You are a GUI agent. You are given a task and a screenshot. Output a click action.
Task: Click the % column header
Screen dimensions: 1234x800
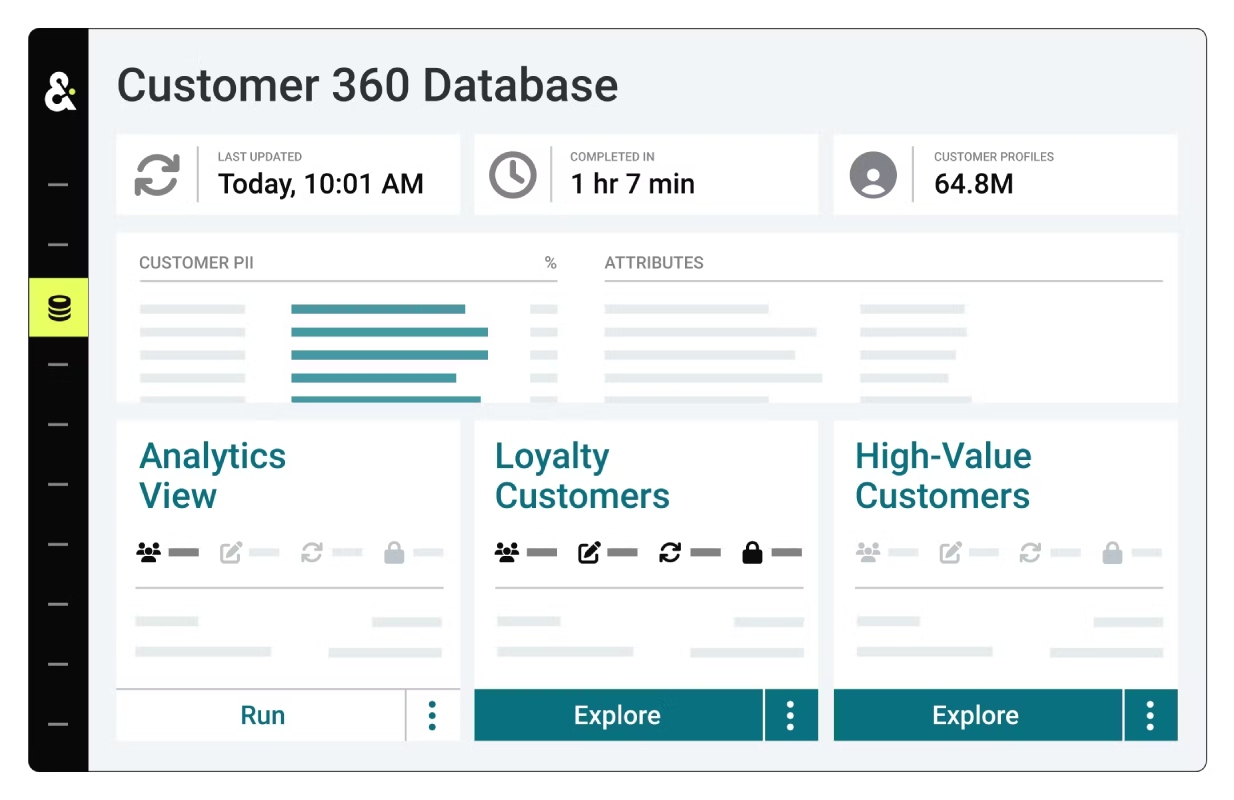550,263
